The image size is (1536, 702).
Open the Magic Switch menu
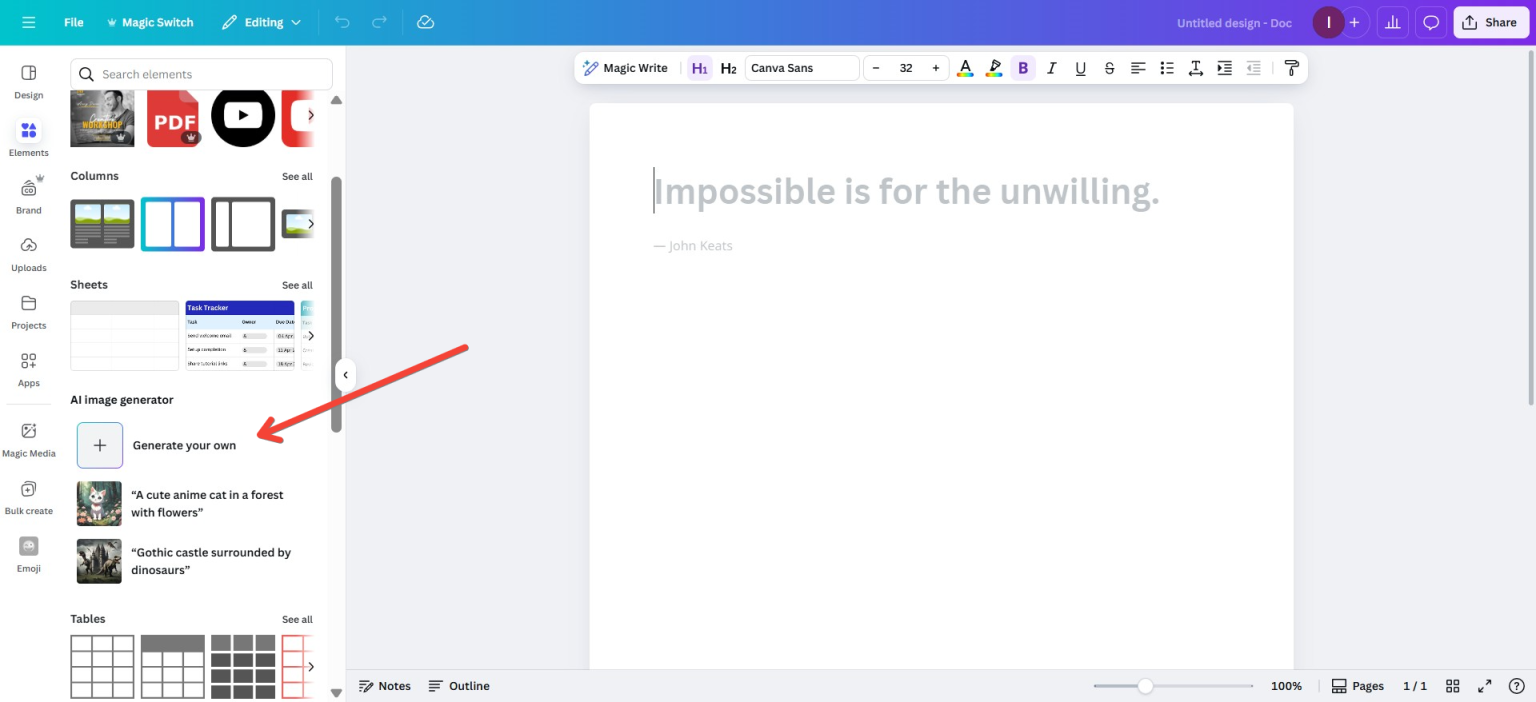[x=149, y=22]
